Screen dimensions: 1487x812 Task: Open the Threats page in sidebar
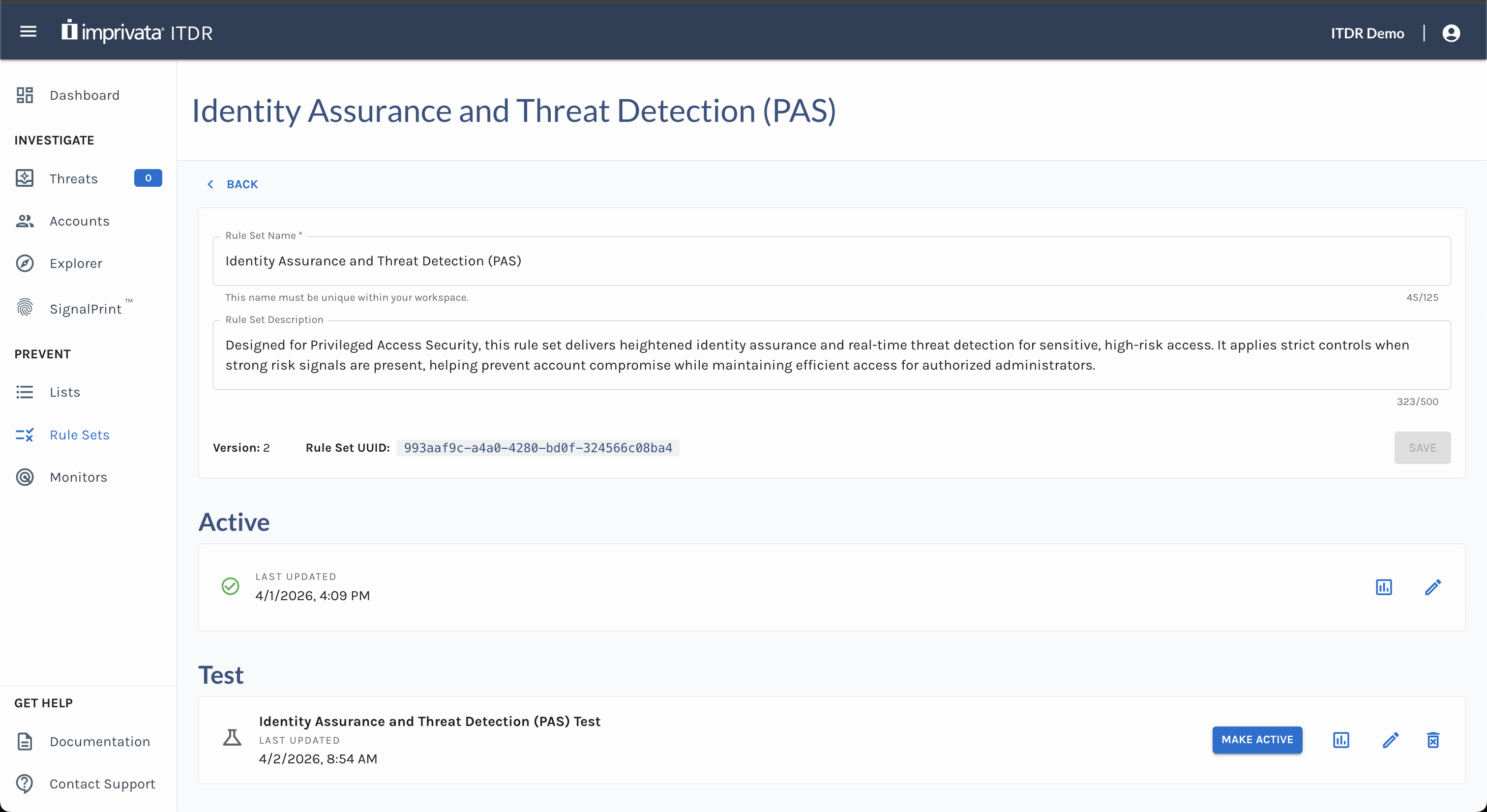73,178
